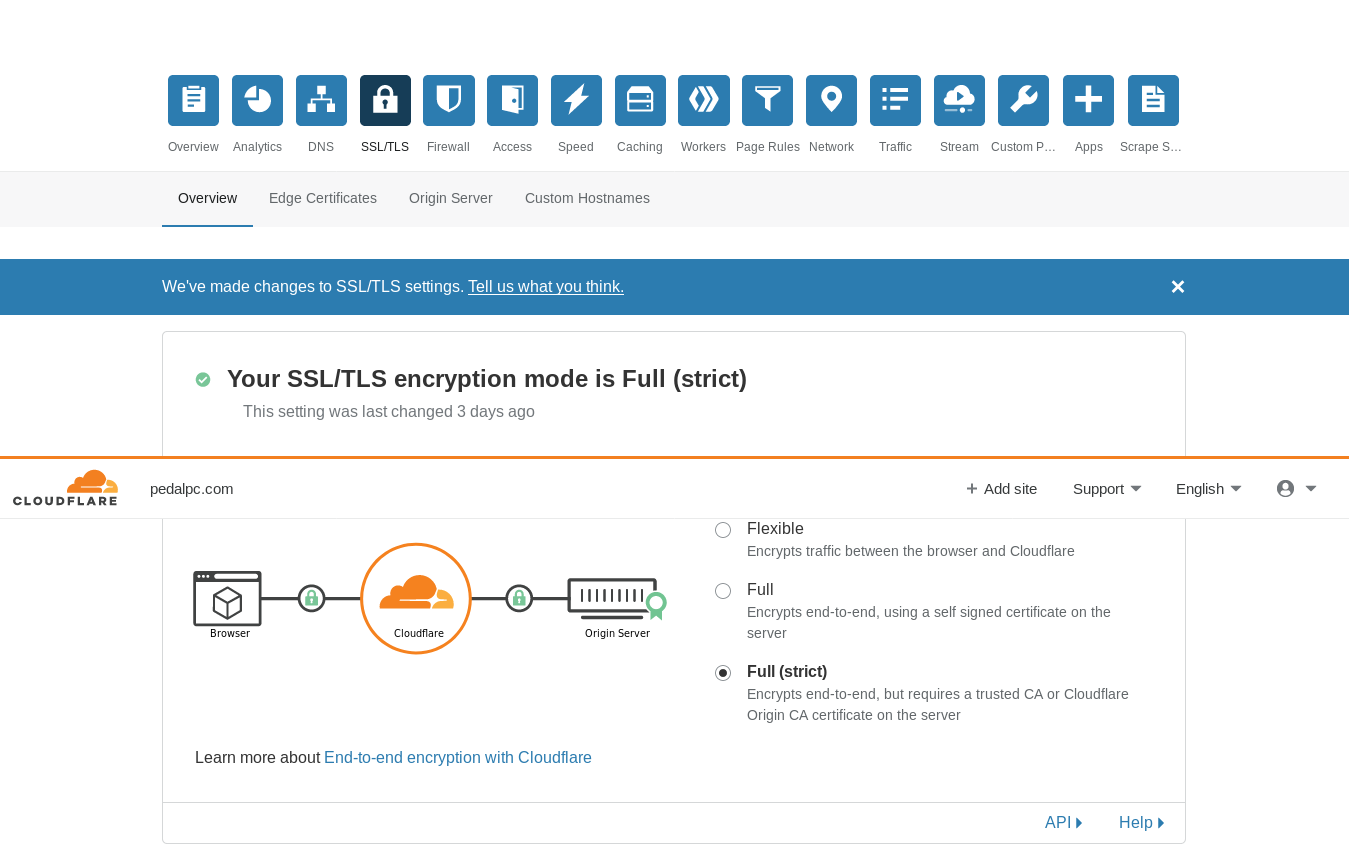This screenshot has width=1349, height=863.
Task: Expand the Help section
Action: coord(1142,823)
